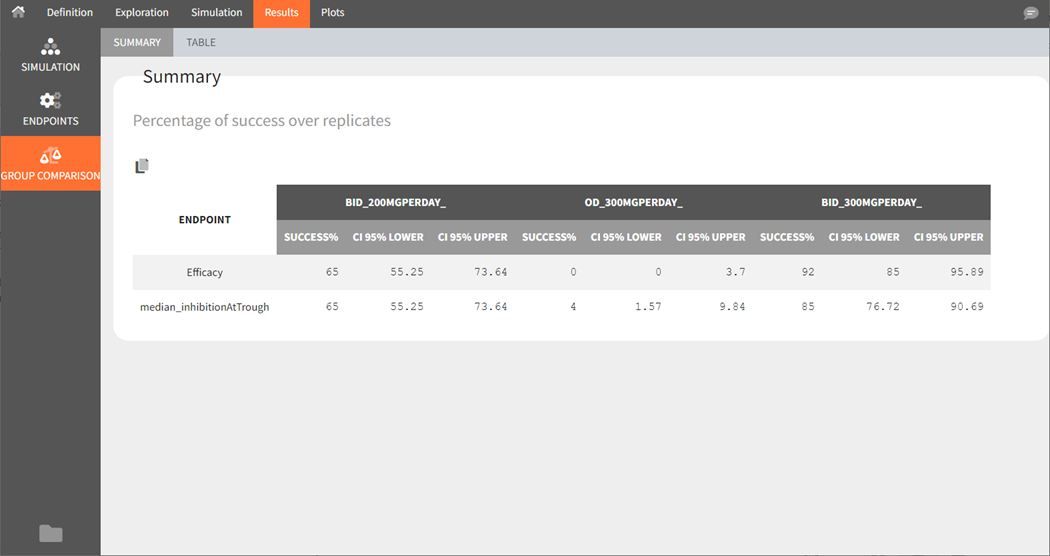Open the Endpoints gear icon section
Viewport: 1050px width, 556px height.
50,101
